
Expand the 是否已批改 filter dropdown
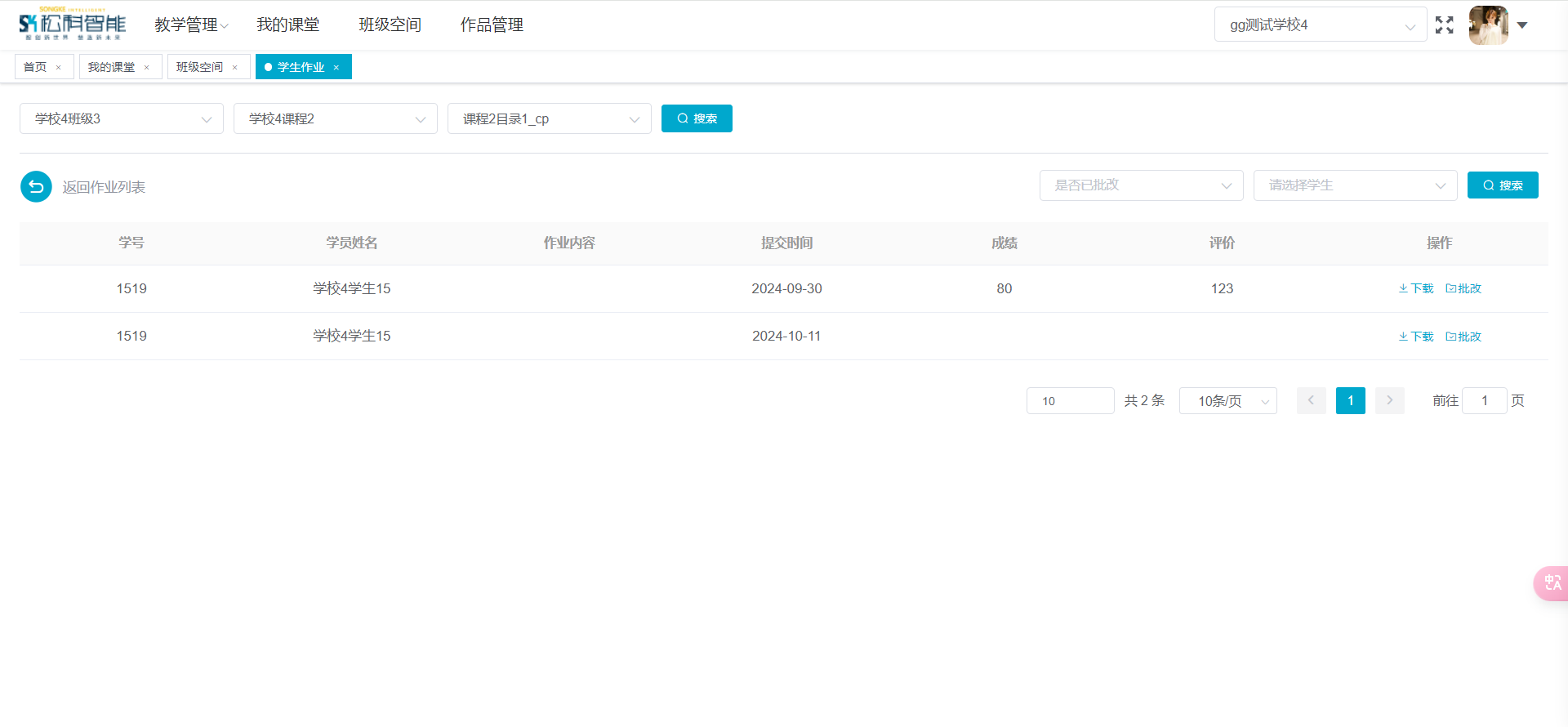point(1141,185)
